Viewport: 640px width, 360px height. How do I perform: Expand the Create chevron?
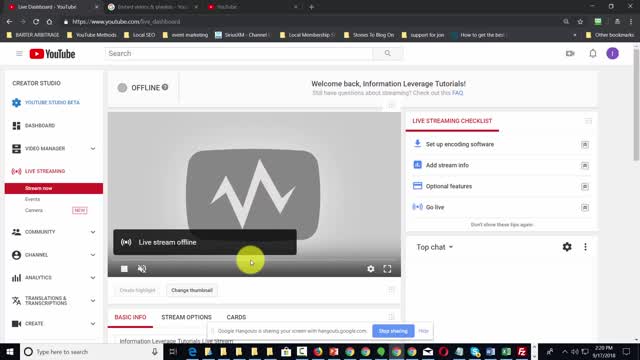coord(93,324)
